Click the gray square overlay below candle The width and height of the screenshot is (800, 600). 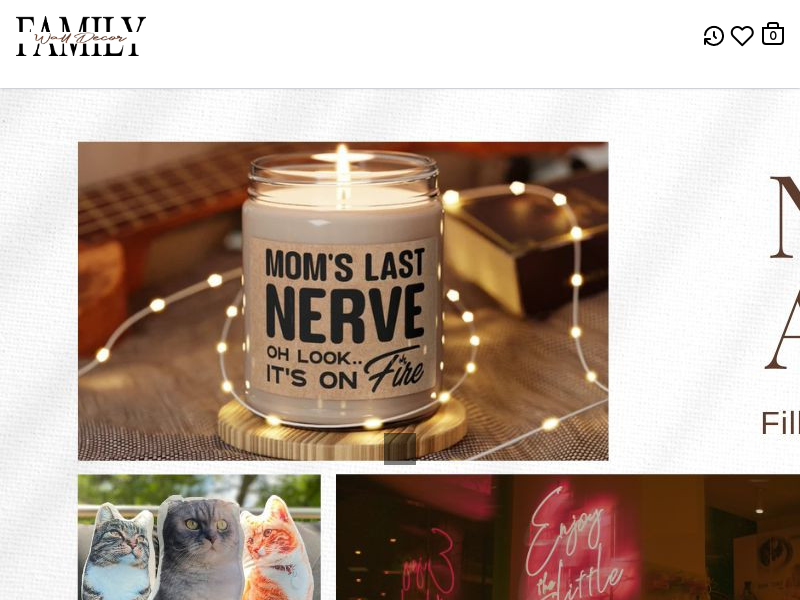pyautogui.click(x=400, y=449)
